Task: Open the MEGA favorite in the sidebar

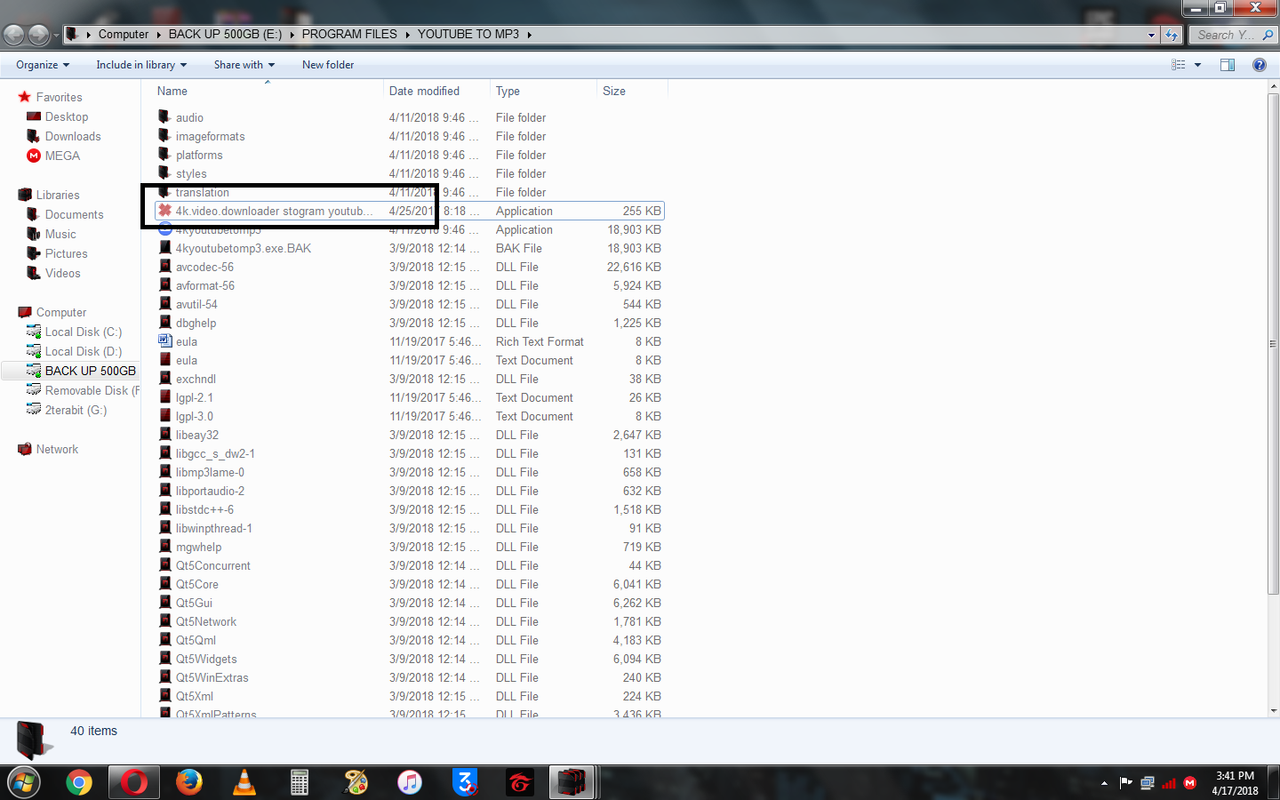Action: 62,156
